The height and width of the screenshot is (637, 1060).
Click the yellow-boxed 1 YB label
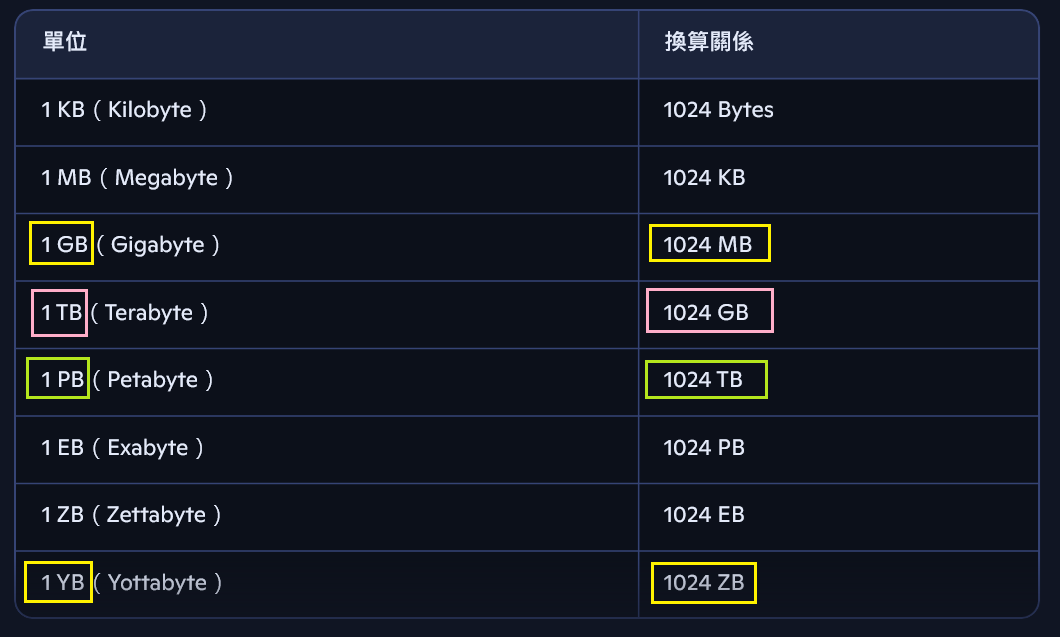58,582
